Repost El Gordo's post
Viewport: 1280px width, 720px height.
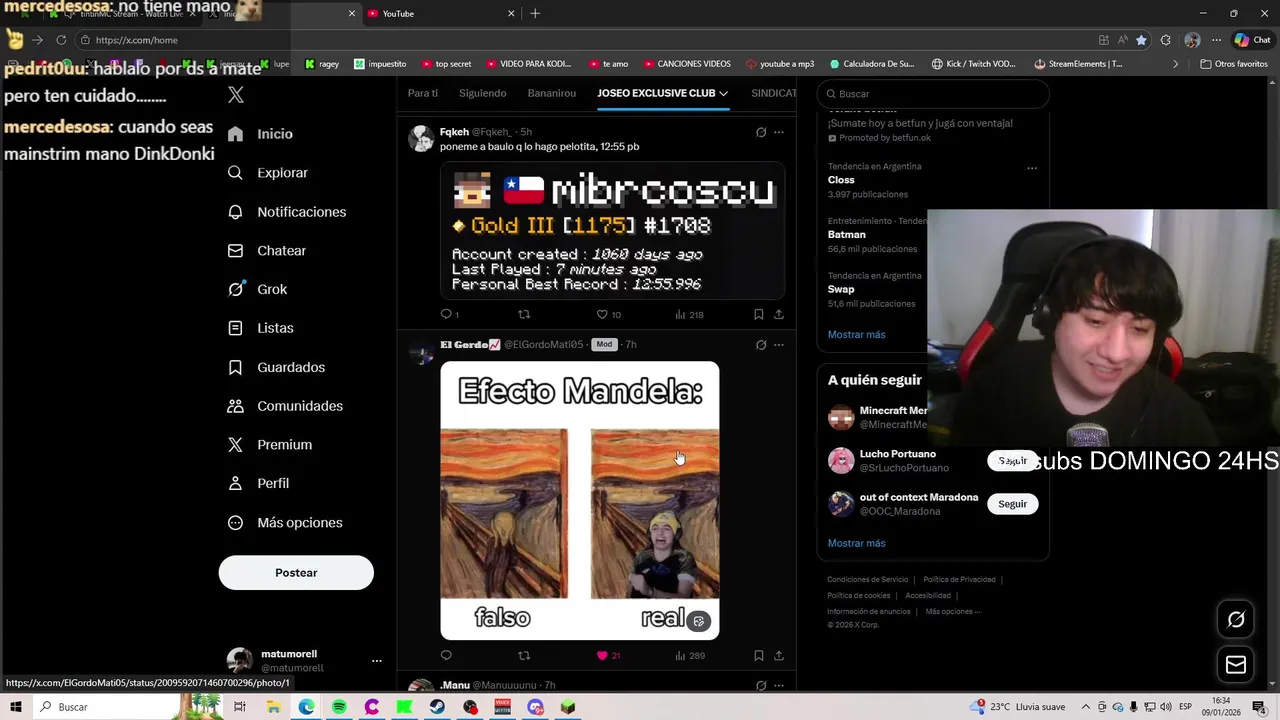pos(524,656)
